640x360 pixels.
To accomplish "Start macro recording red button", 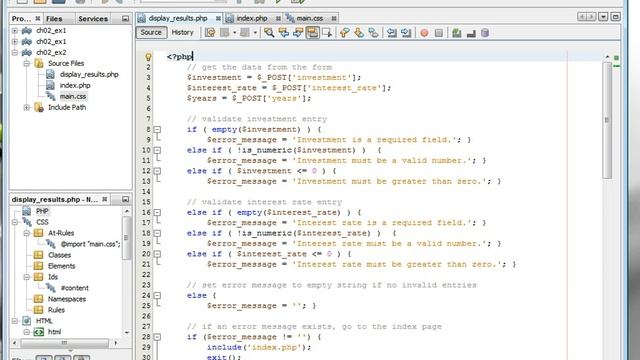I will (x=424, y=33).
